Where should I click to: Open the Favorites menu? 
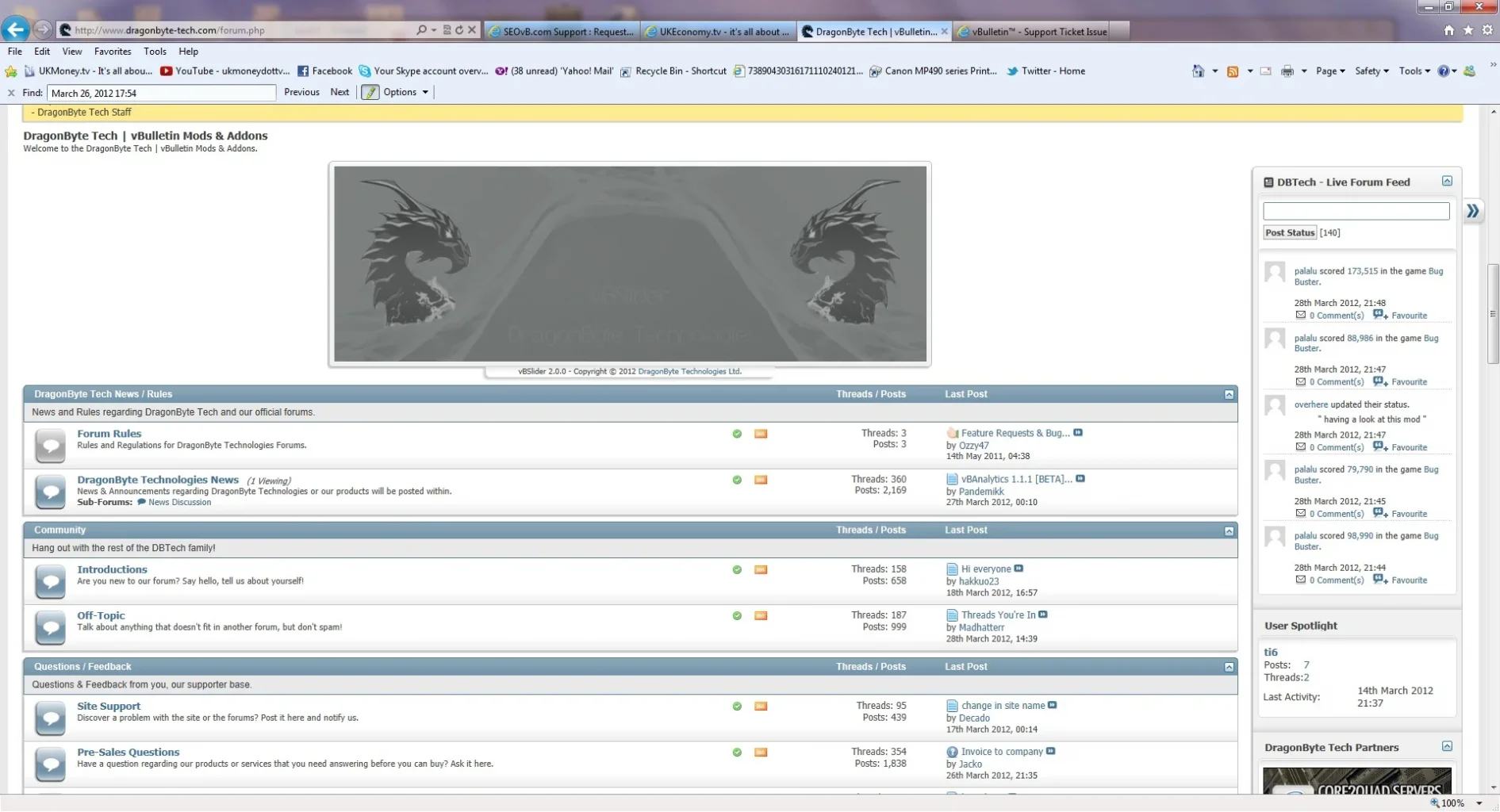[113, 52]
